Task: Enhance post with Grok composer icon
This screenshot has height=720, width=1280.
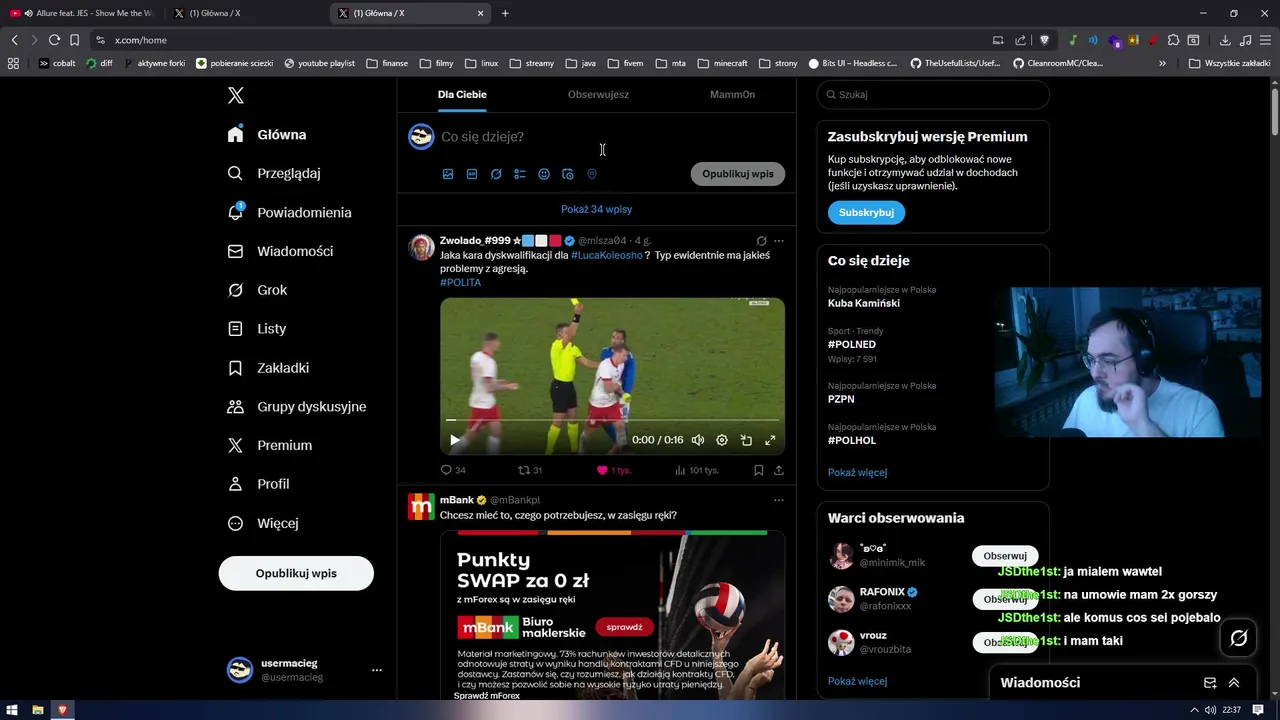Action: click(x=496, y=174)
